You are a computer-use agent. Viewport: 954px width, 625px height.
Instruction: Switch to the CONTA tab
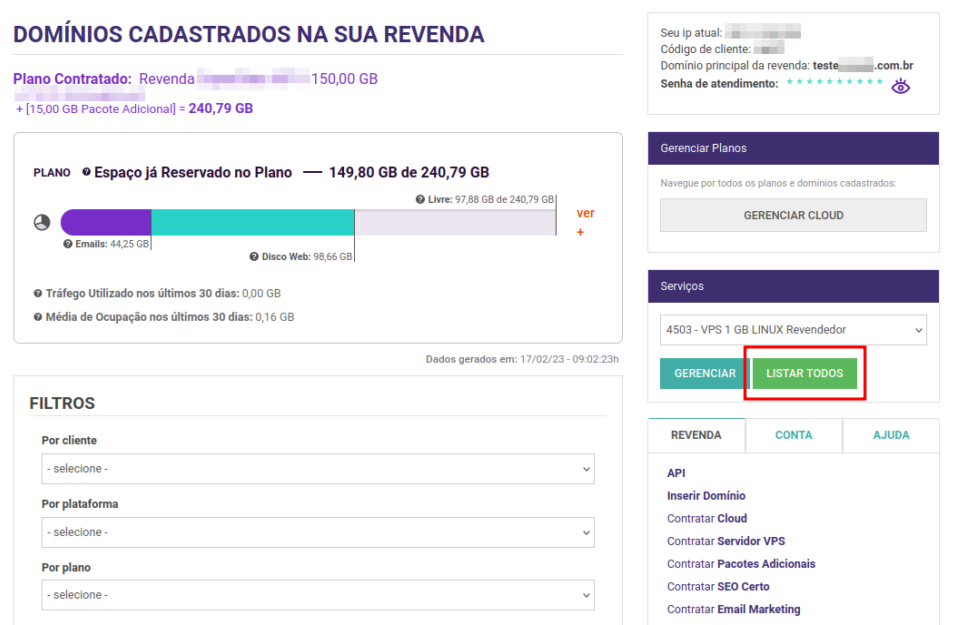coord(793,435)
